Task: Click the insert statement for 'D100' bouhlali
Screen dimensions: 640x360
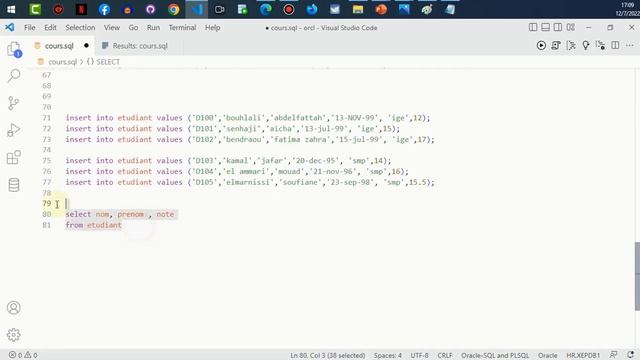Action: click(248, 118)
